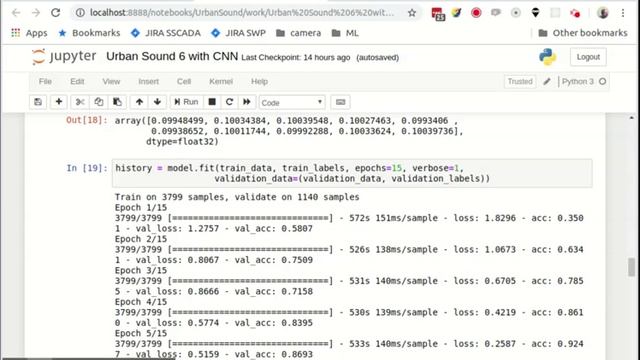
Task: Click the array output text of Out[18]
Action: tap(289, 131)
